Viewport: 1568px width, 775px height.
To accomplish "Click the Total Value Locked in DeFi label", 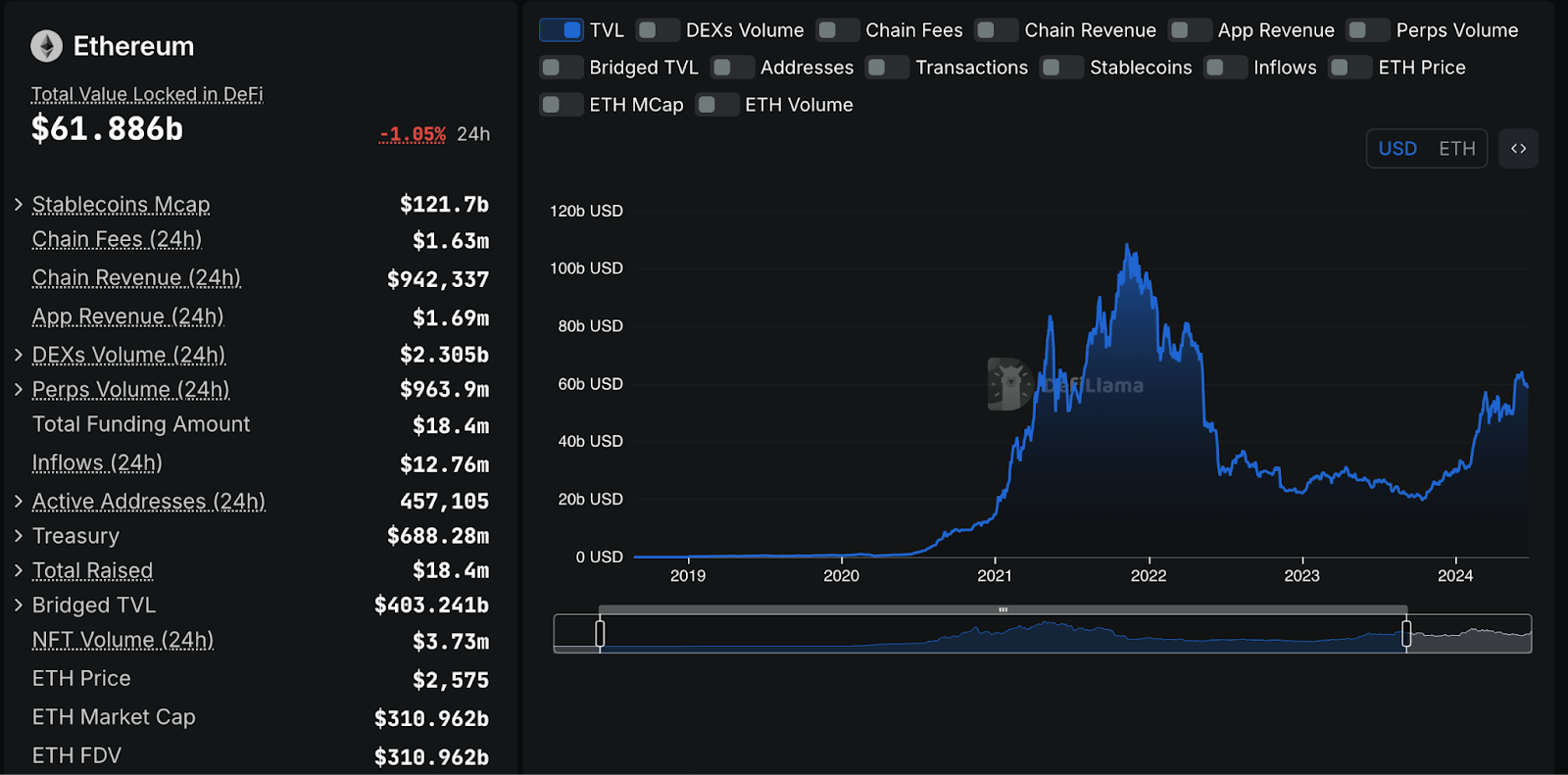I will tap(147, 94).
